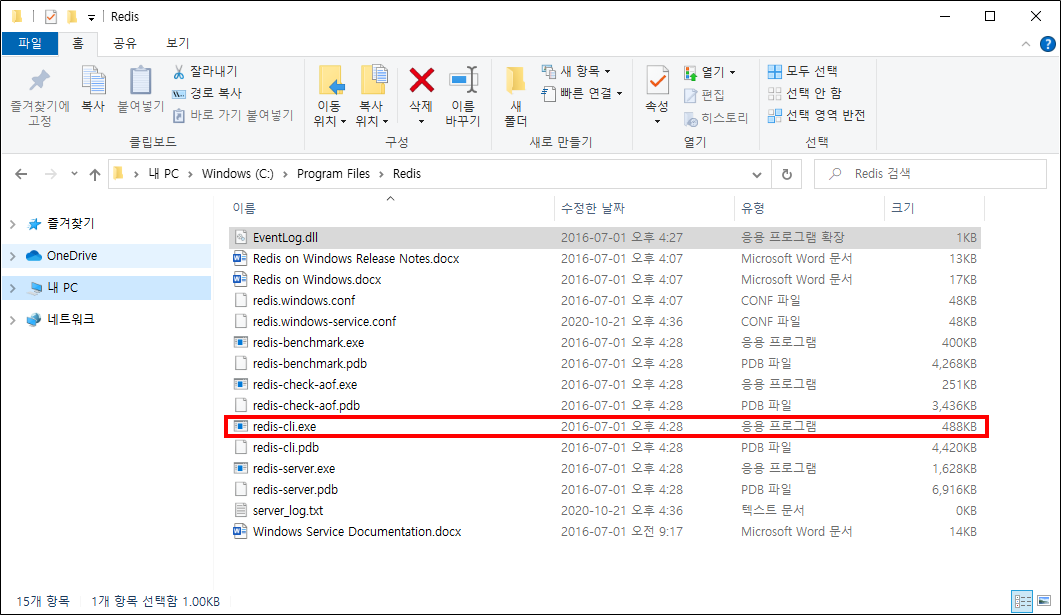This screenshot has height=615, width=1061.
Task: Create a New folder (새 폴더)
Action: (516, 97)
